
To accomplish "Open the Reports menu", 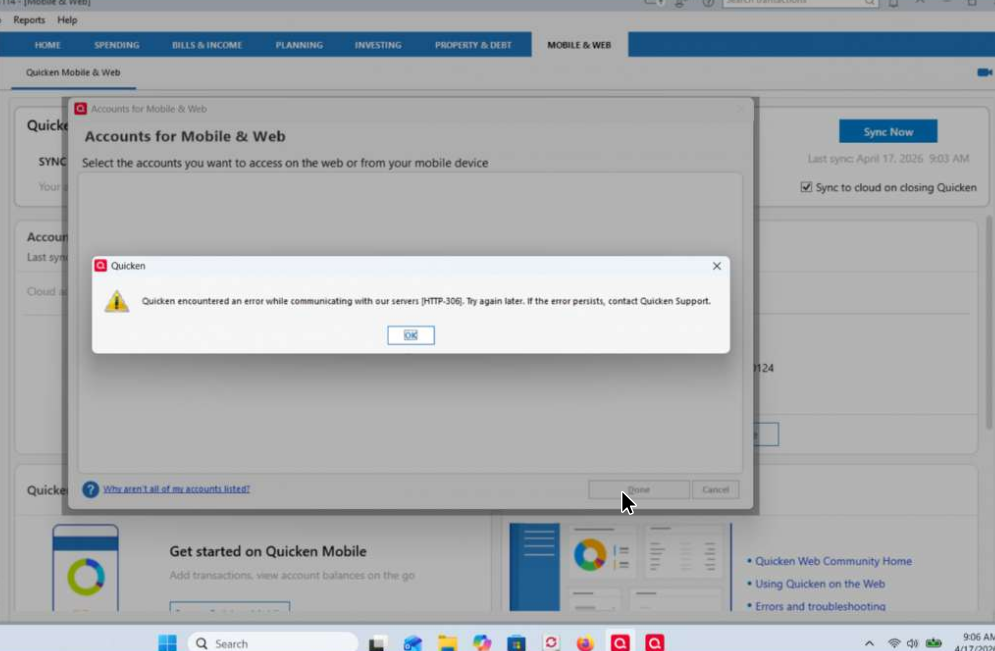I will 29,20.
